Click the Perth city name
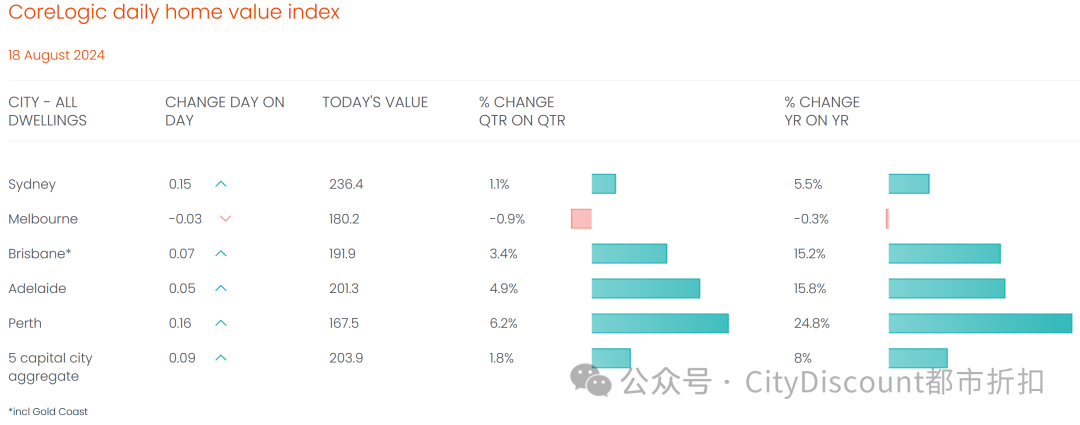The height and width of the screenshot is (425, 1080). click(25, 323)
